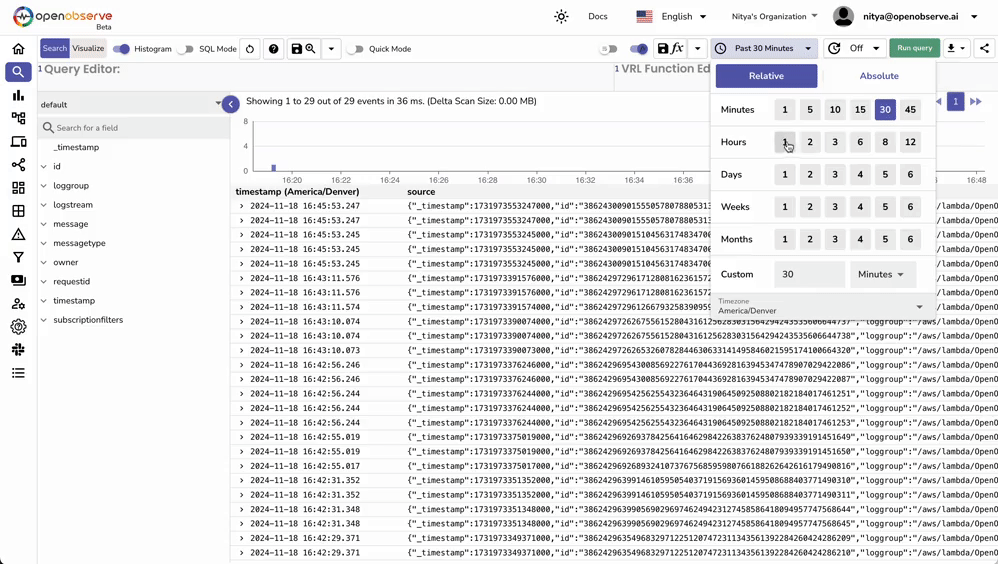Image resolution: width=998 pixels, height=564 pixels.
Task: Go to Home from the sidebar
Action: click(18, 49)
